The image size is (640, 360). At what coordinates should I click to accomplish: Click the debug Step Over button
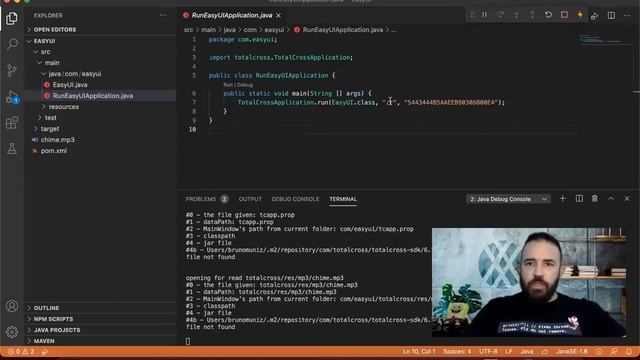point(500,15)
